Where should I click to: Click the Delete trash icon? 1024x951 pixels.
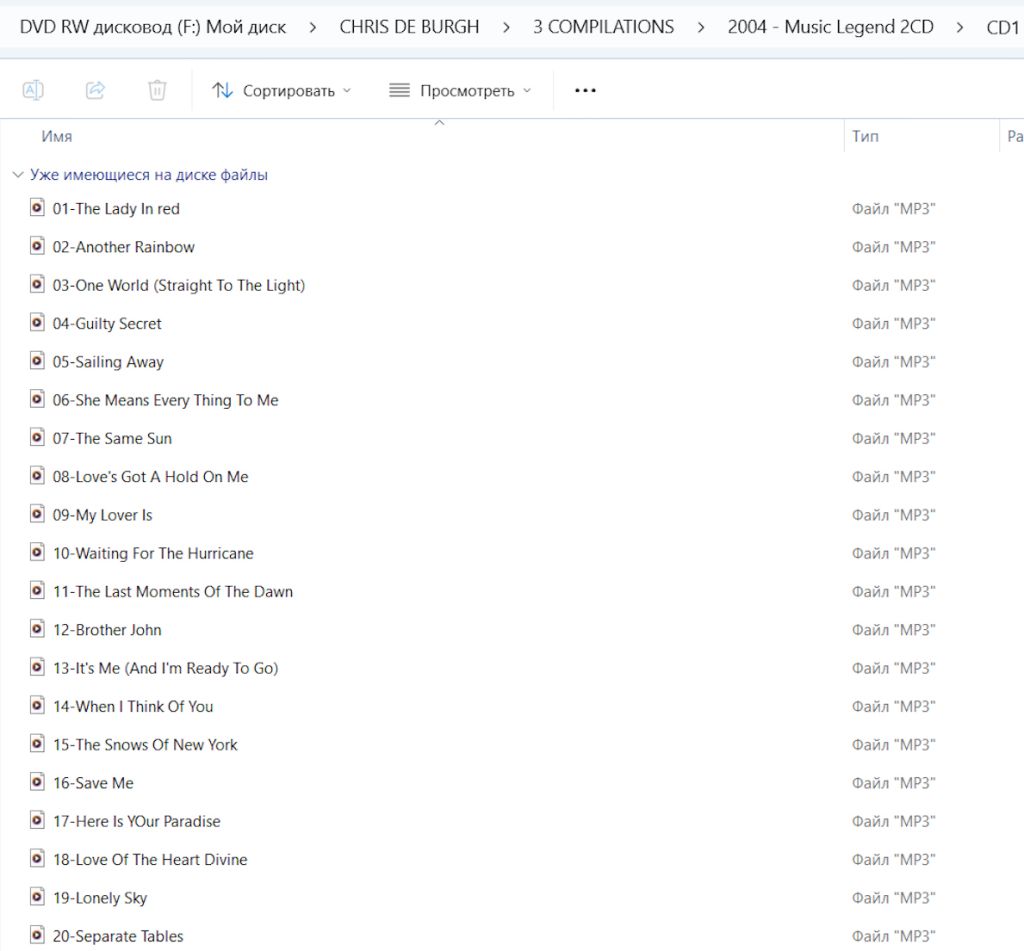tap(157, 90)
